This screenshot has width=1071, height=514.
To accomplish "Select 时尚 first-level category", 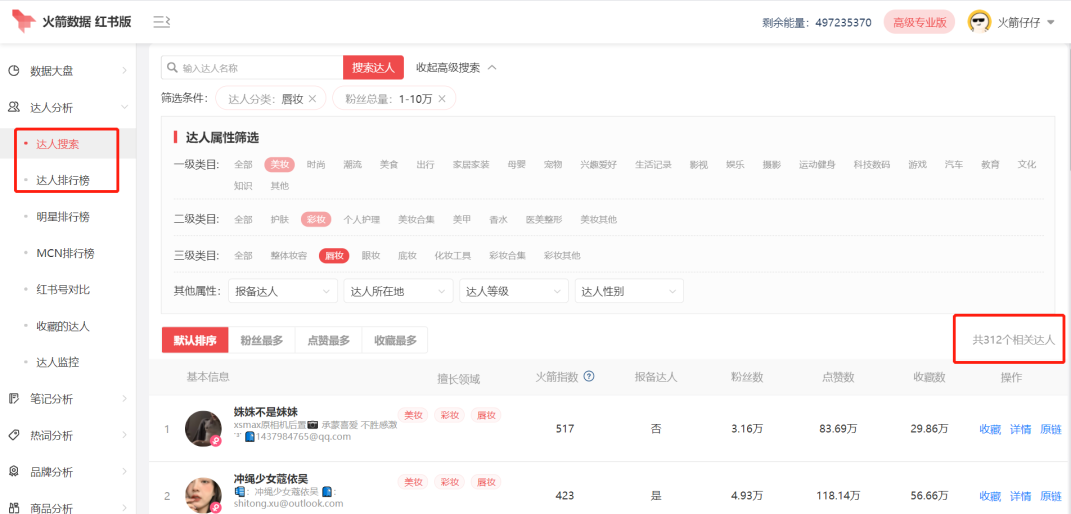I will point(316,165).
